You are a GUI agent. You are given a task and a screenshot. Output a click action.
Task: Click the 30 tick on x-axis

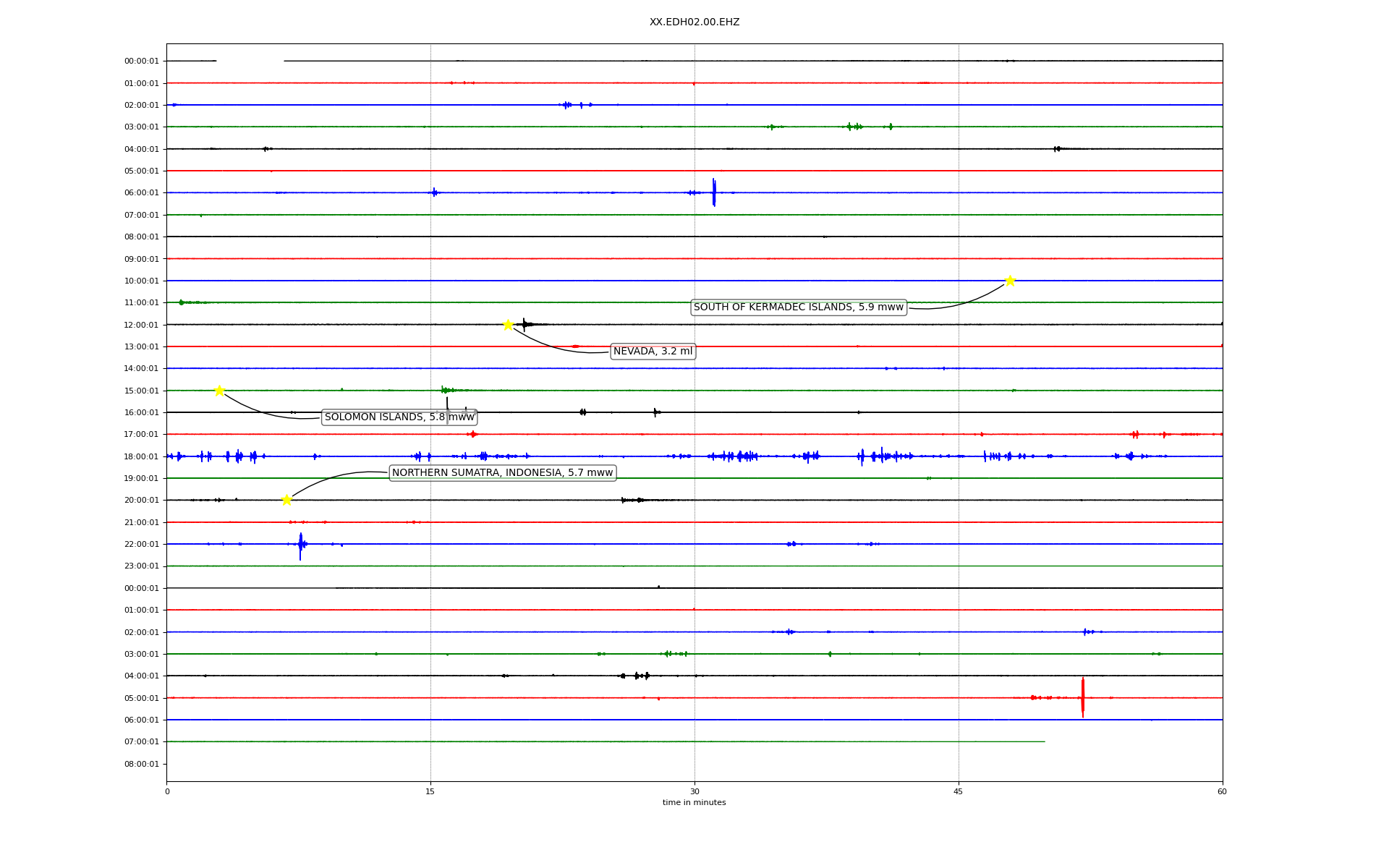pos(694,791)
